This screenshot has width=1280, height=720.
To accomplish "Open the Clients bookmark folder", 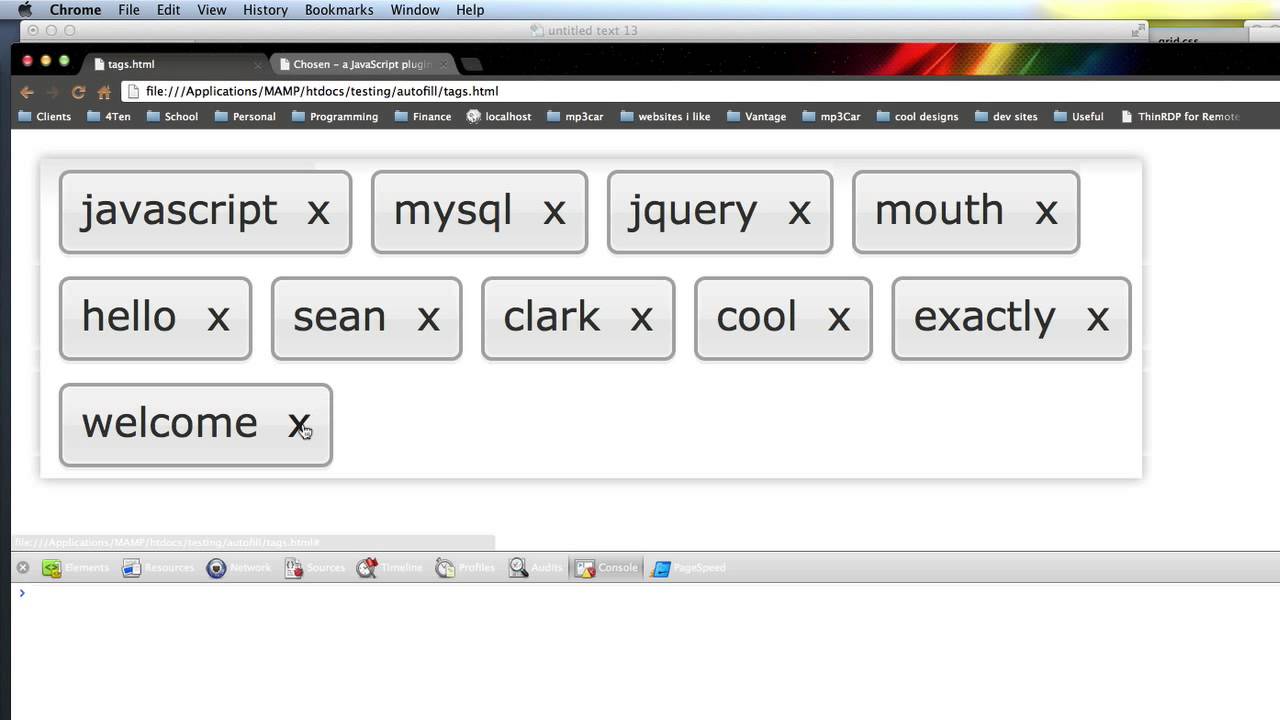I will point(45,117).
